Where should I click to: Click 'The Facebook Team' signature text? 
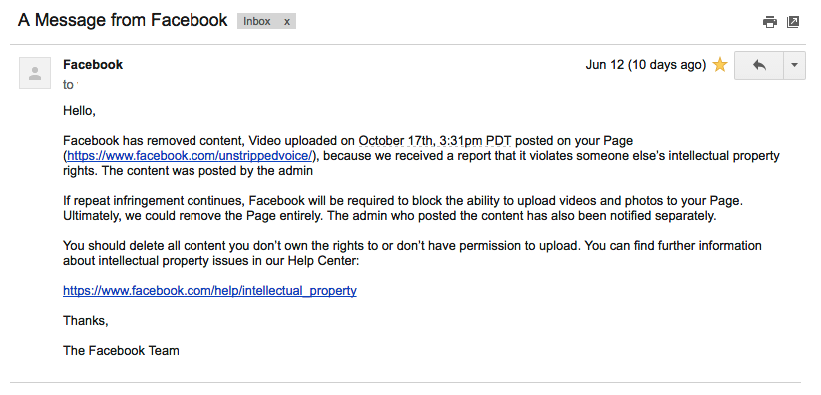[121, 350]
